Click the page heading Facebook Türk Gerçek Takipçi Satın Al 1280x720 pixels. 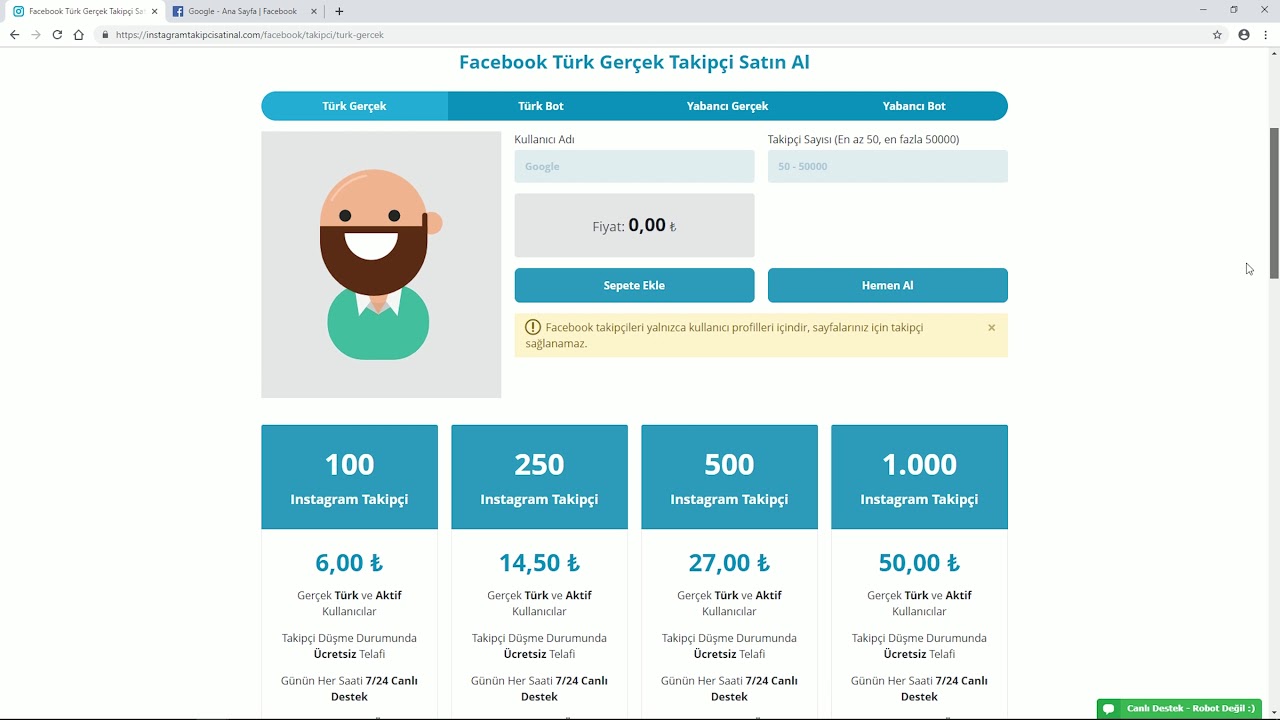pyautogui.click(x=634, y=62)
